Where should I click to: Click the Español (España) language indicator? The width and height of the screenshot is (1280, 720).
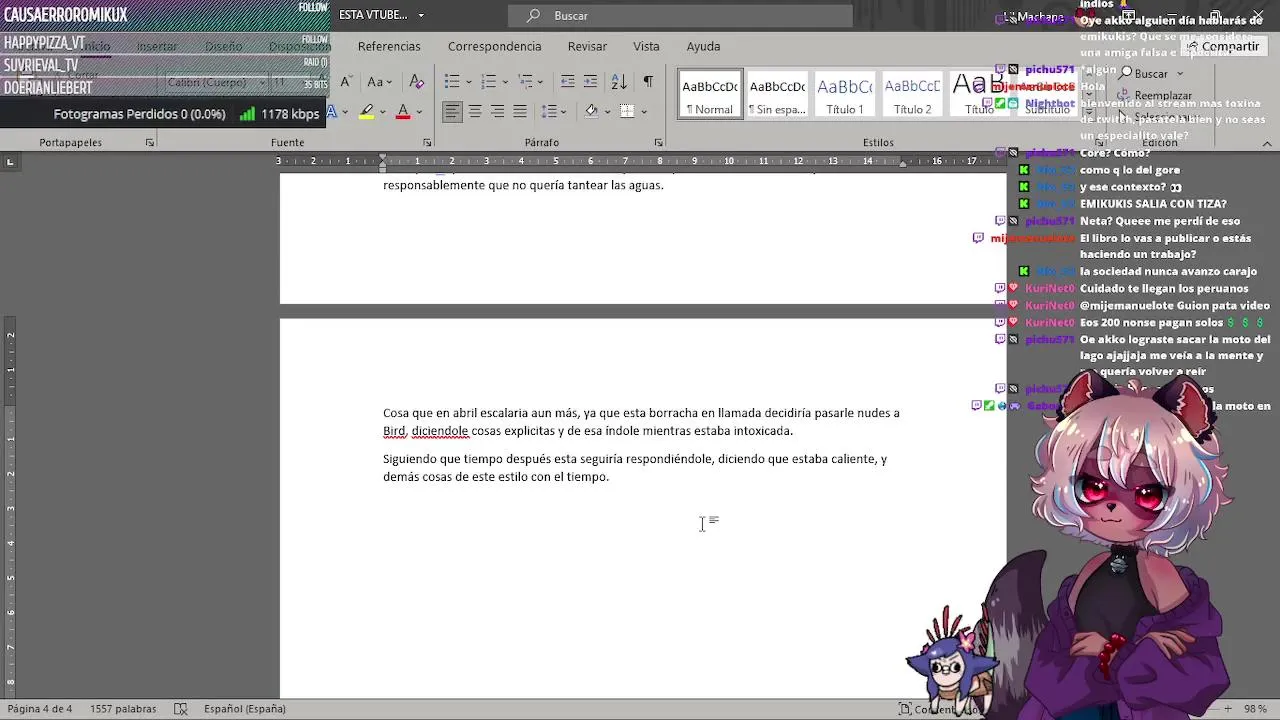pos(245,709)
